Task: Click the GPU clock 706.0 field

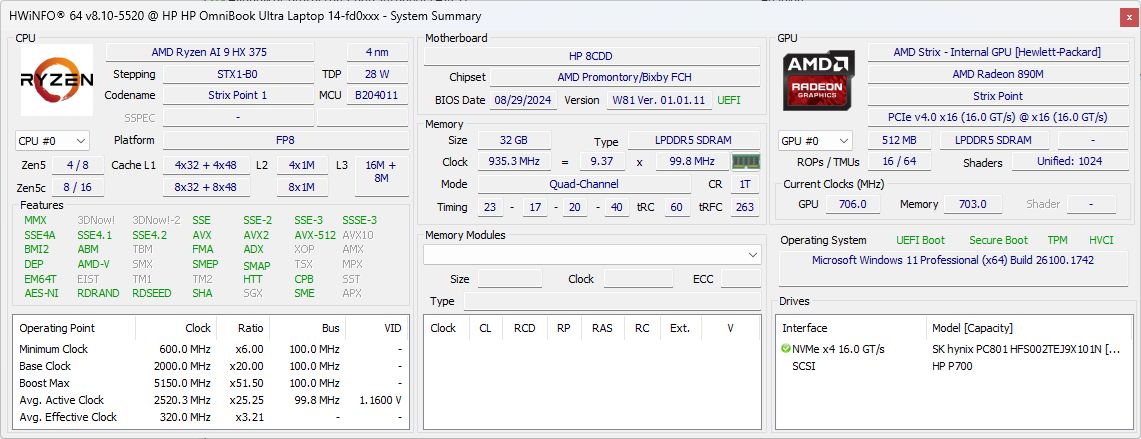Action: click(852, 205)
